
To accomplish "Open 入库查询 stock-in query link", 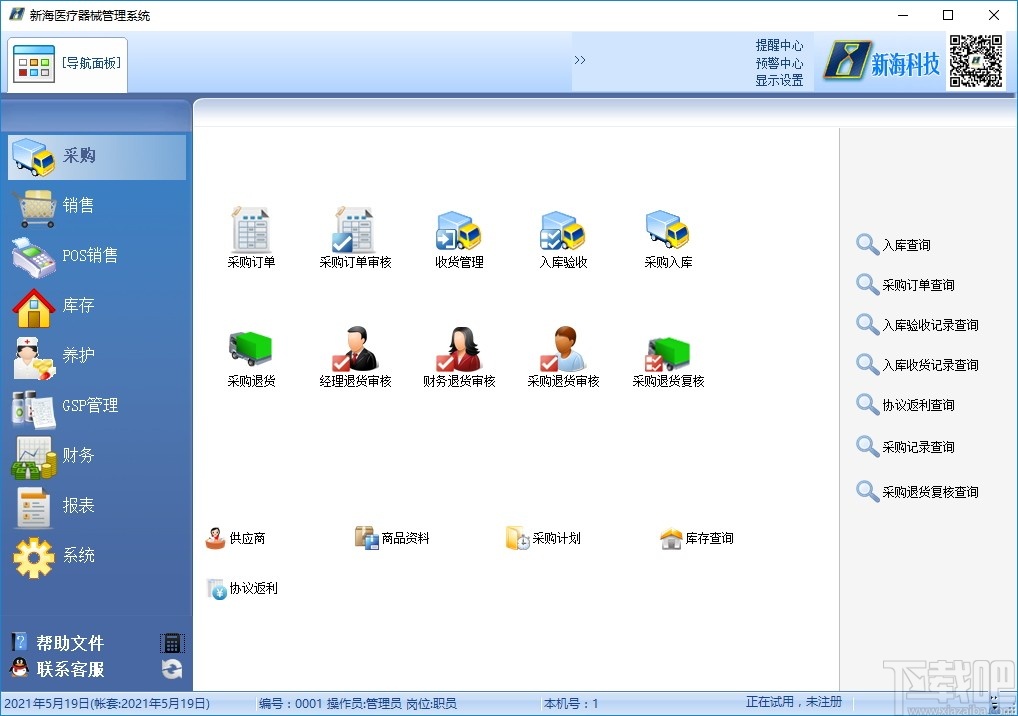I will (x=893, y=245).
